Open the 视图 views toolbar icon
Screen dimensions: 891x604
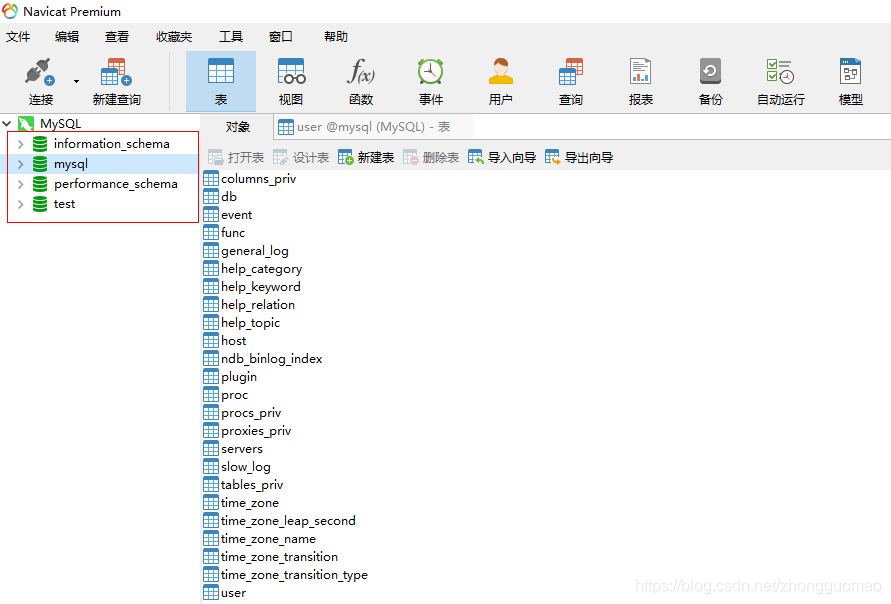291,72
